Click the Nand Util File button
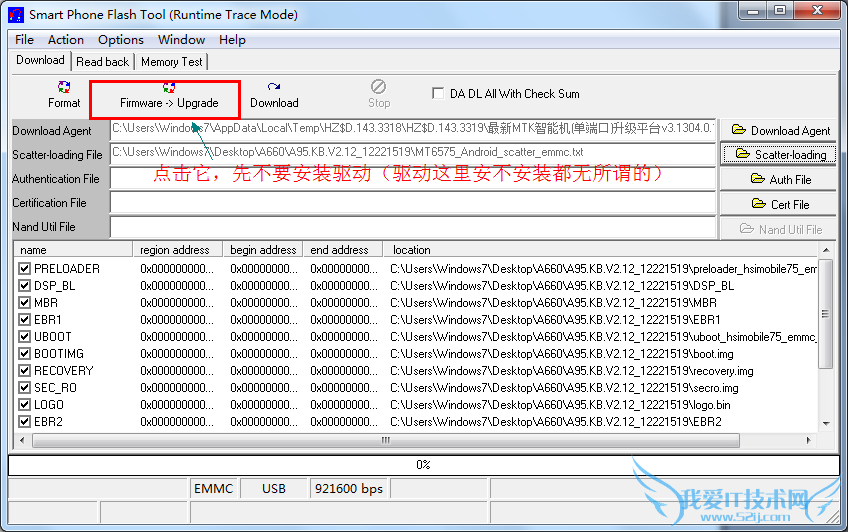 coord(778,229)
